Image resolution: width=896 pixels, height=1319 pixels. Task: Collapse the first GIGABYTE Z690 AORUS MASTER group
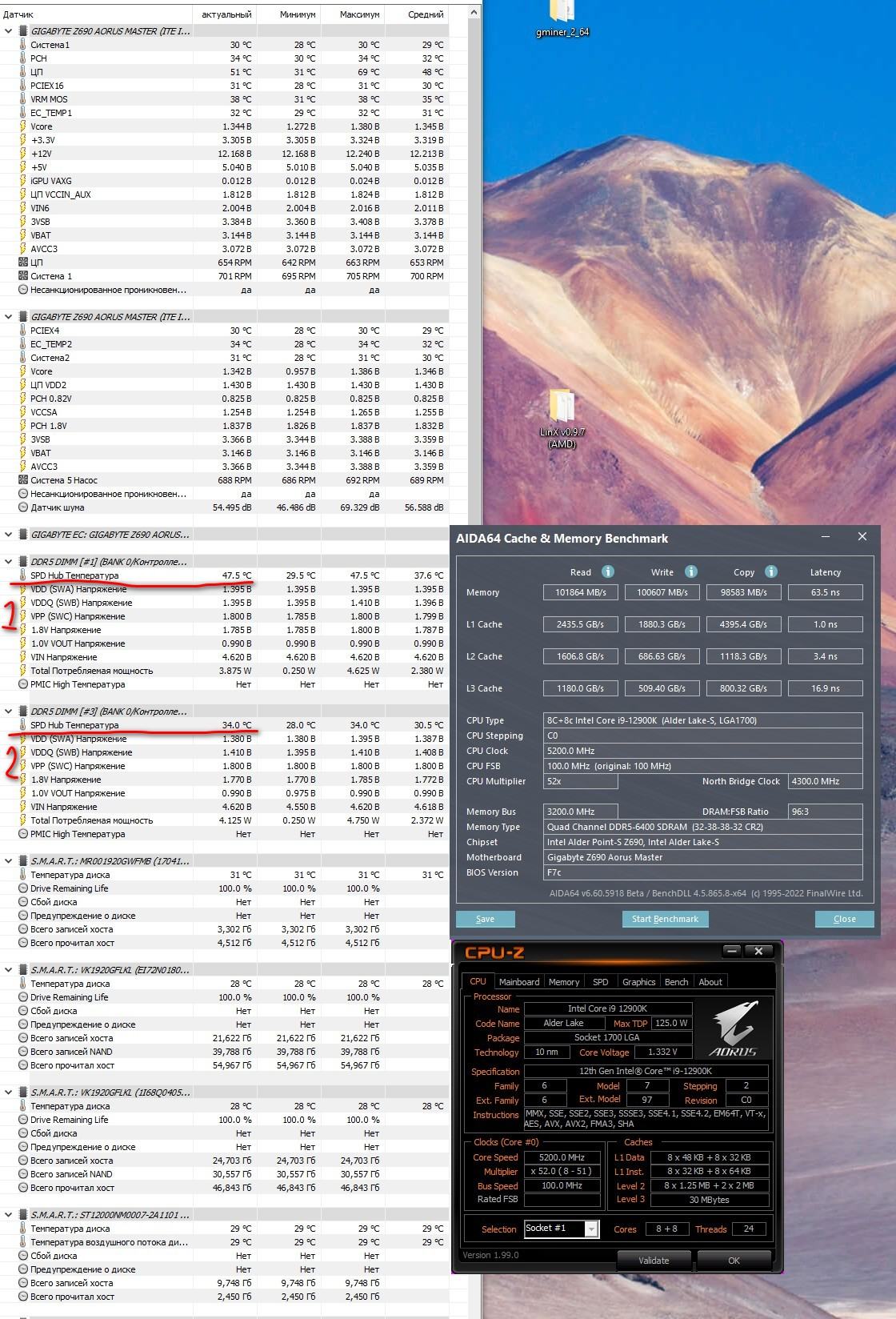(x=9, y=31)
